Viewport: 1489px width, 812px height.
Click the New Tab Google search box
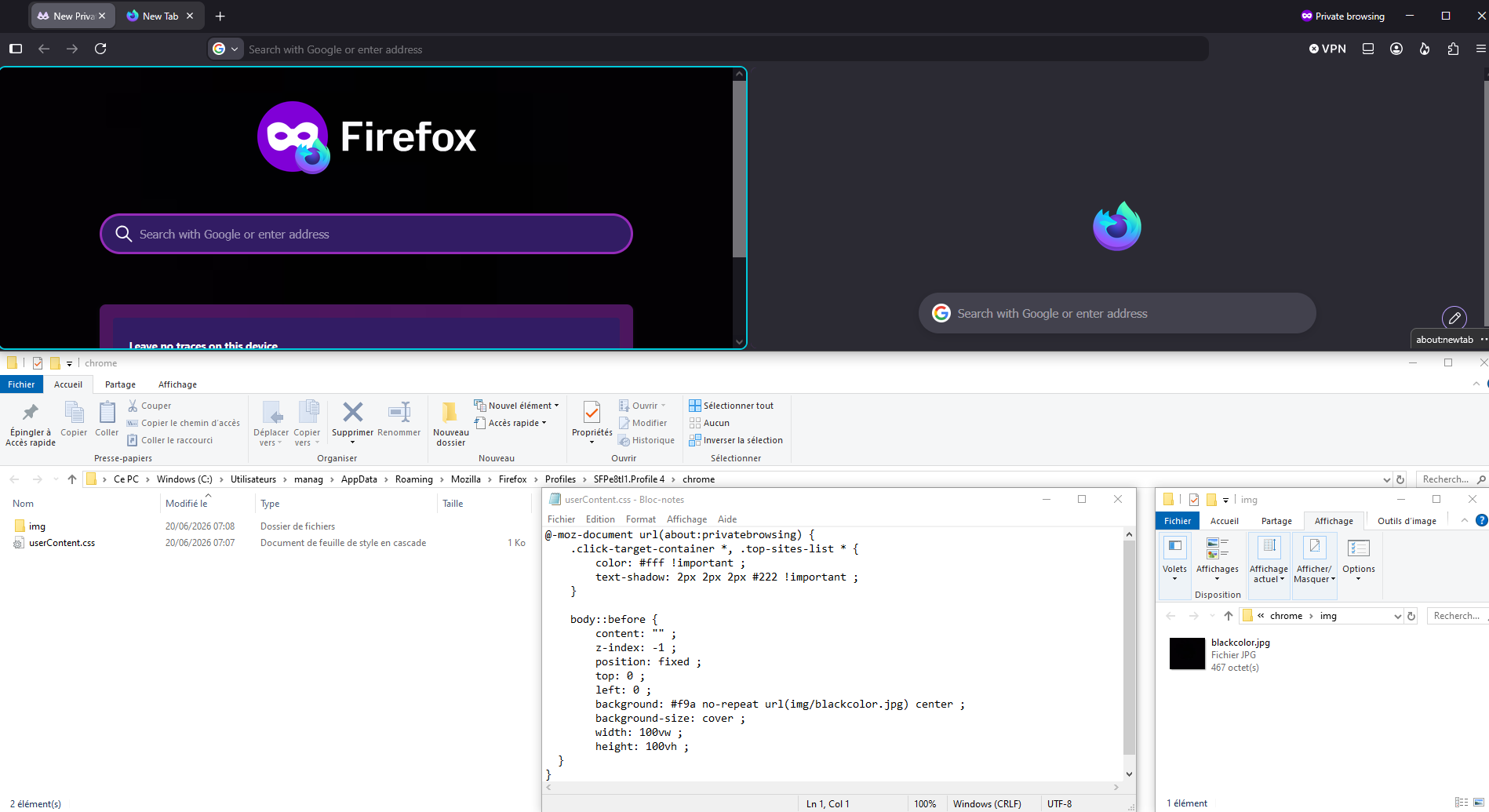click(1117, 313)
